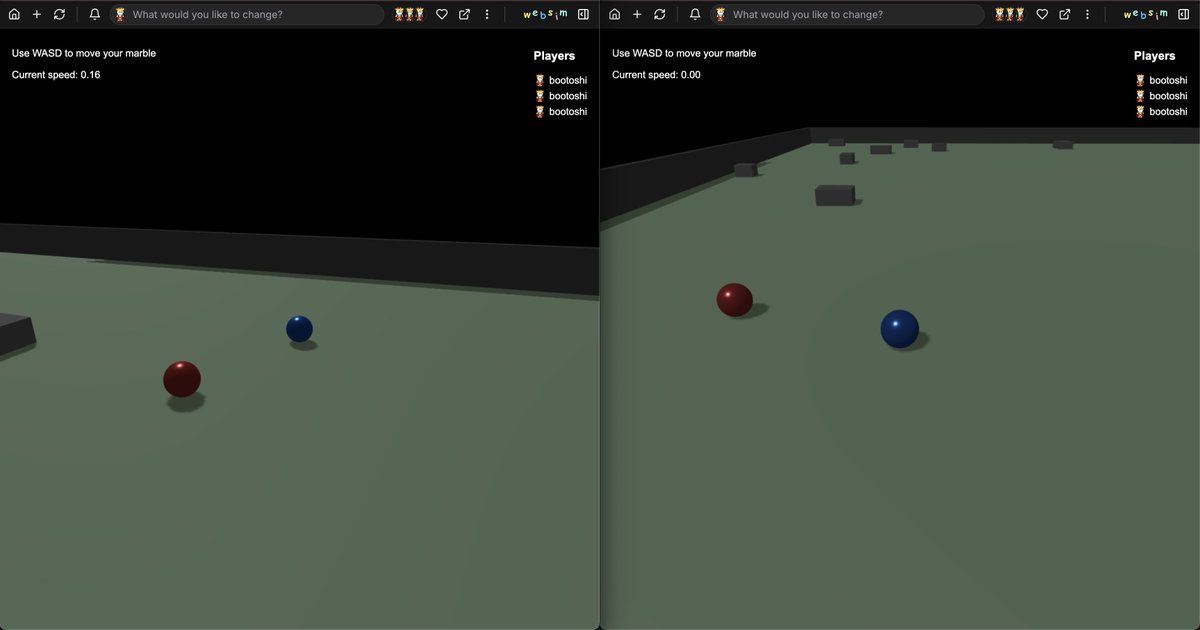Open external link icon in left window
Image resolution: width=1200 pixels, height=630 pixels.
click(465, 15)
